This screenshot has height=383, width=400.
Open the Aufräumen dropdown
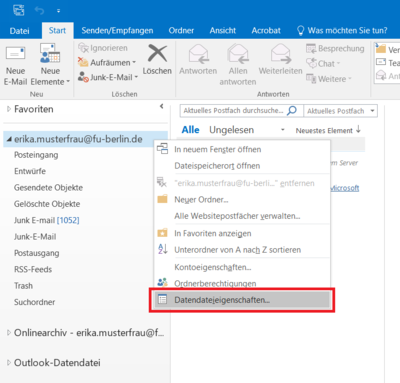pyautogui.click(x=107, y=63)
